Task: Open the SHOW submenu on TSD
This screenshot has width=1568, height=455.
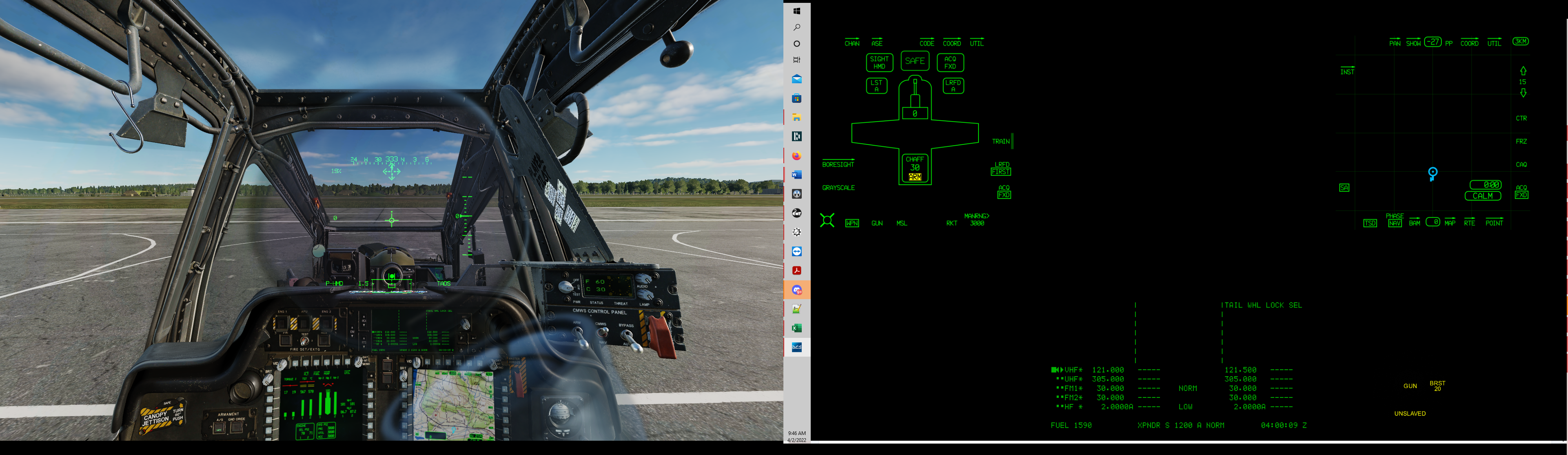Action: coord(1413,43)
